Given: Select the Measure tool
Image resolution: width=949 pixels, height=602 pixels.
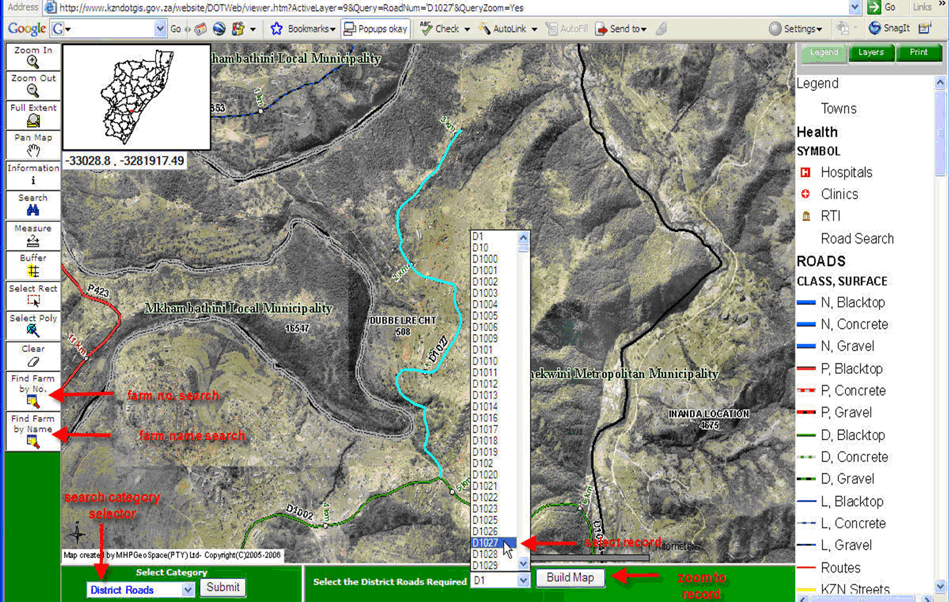Looking at the screenshot, I should pyautogui.click(x=33, y=235).
